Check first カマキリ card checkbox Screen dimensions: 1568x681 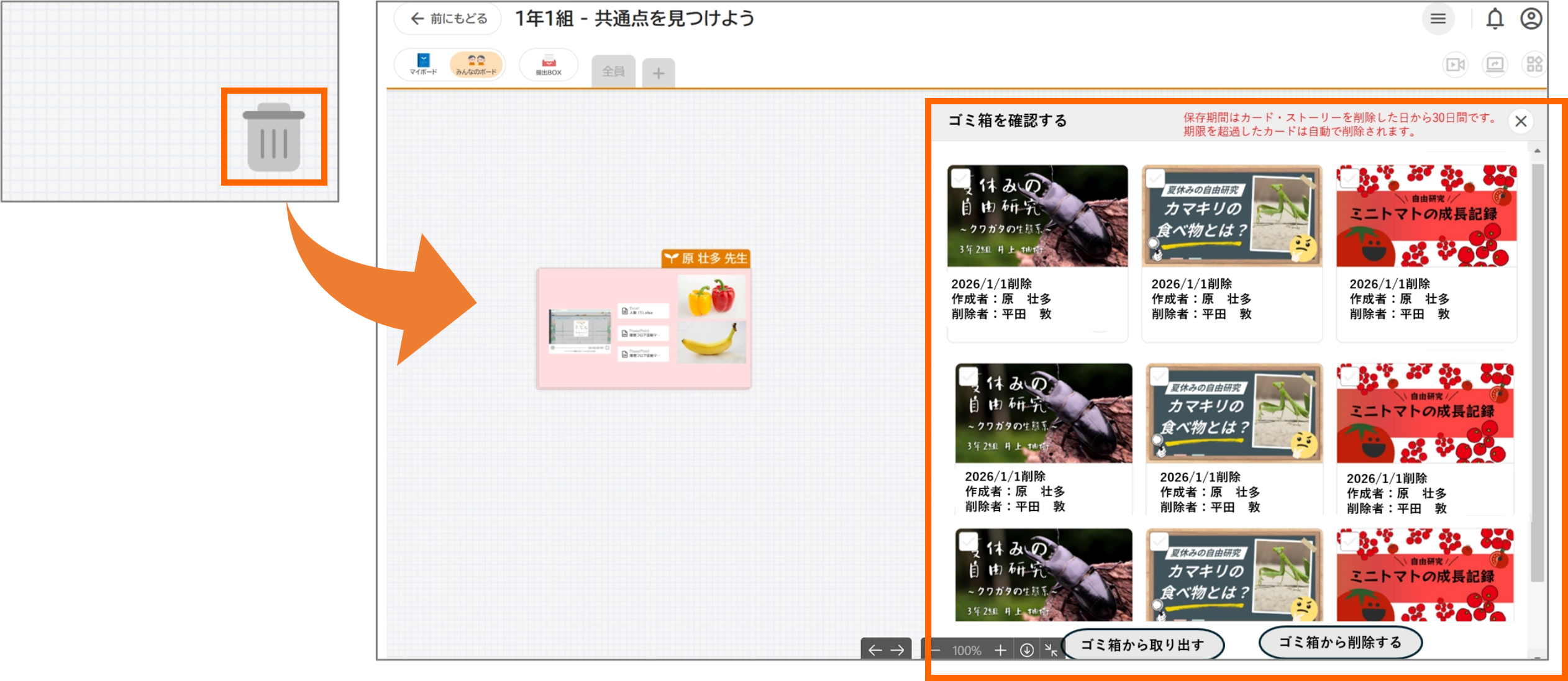click(1155, 179)
